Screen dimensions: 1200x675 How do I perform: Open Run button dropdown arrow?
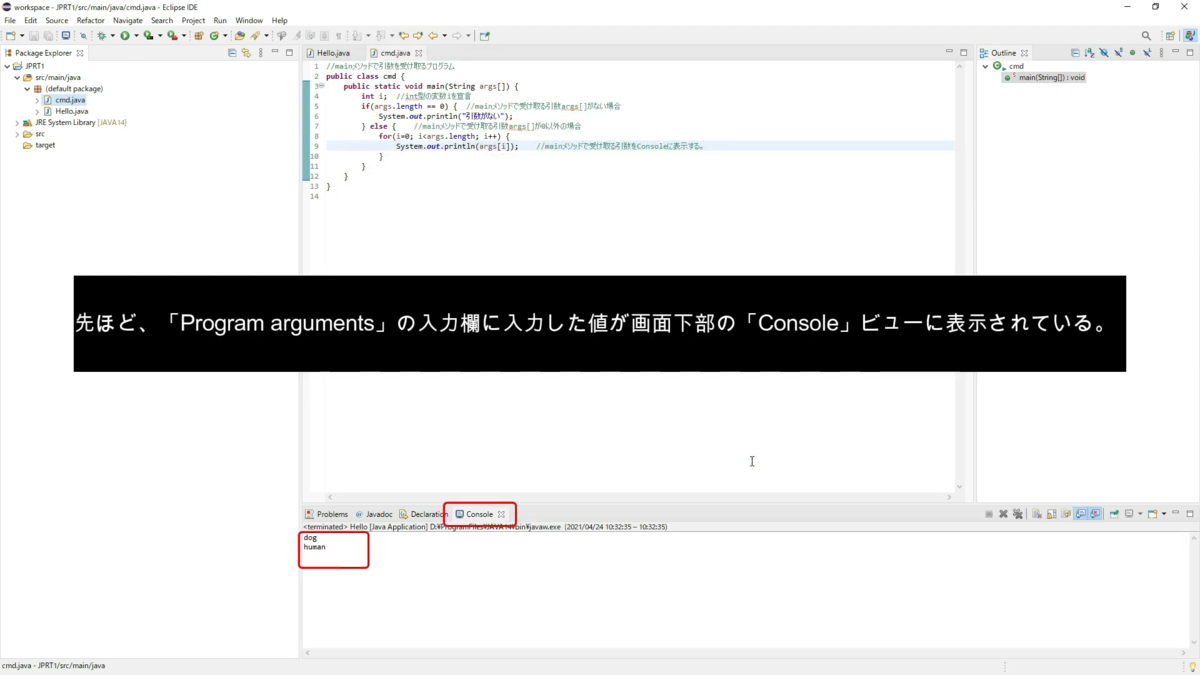tap(136, 36)
